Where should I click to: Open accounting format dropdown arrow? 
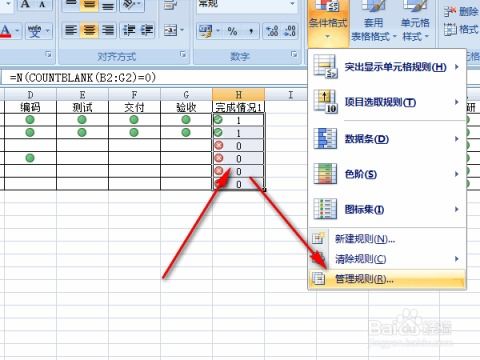(x=218, y=31)
